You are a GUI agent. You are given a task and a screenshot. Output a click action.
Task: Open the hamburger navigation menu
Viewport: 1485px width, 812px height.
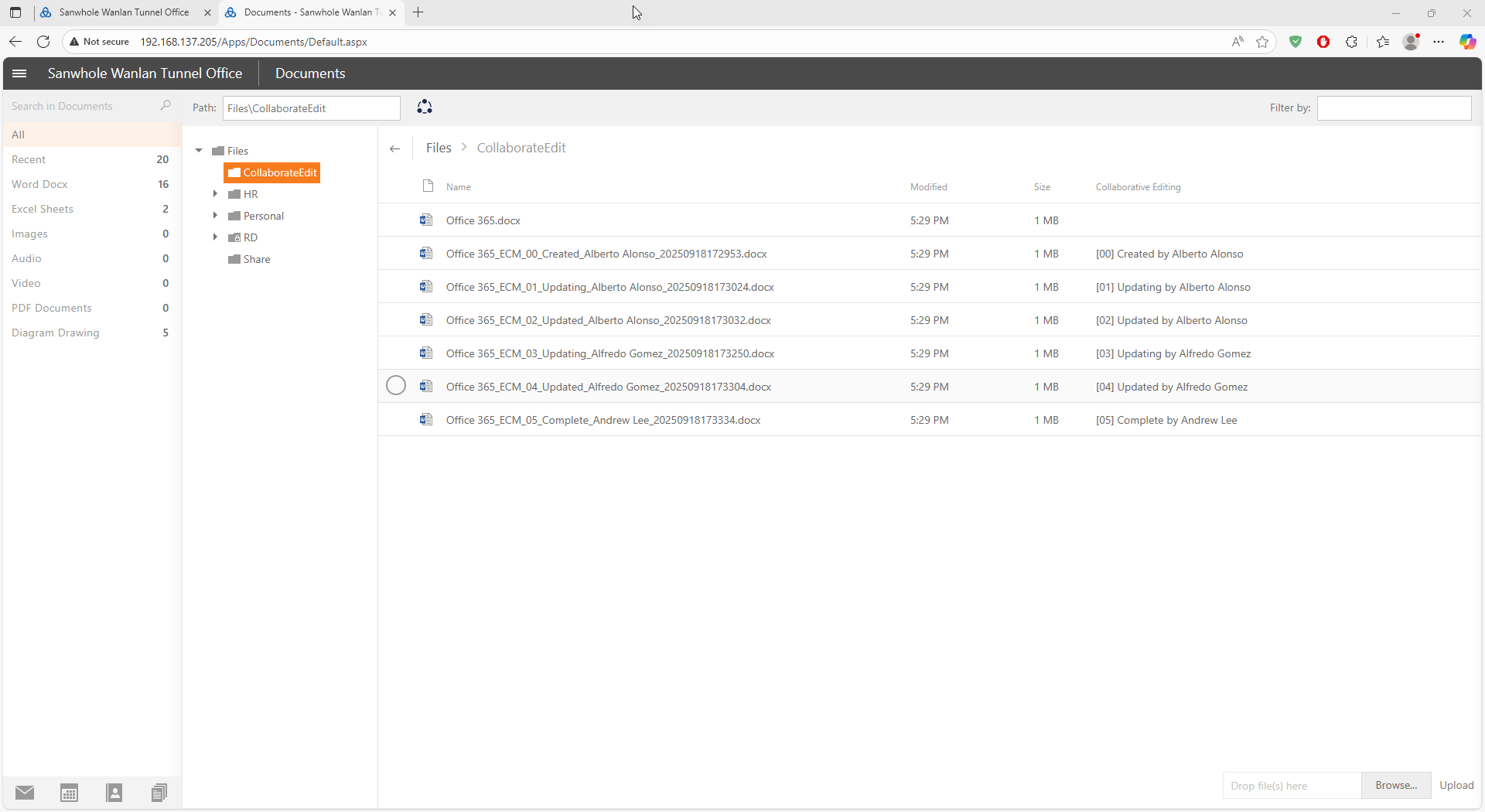(x=19, y=73)
